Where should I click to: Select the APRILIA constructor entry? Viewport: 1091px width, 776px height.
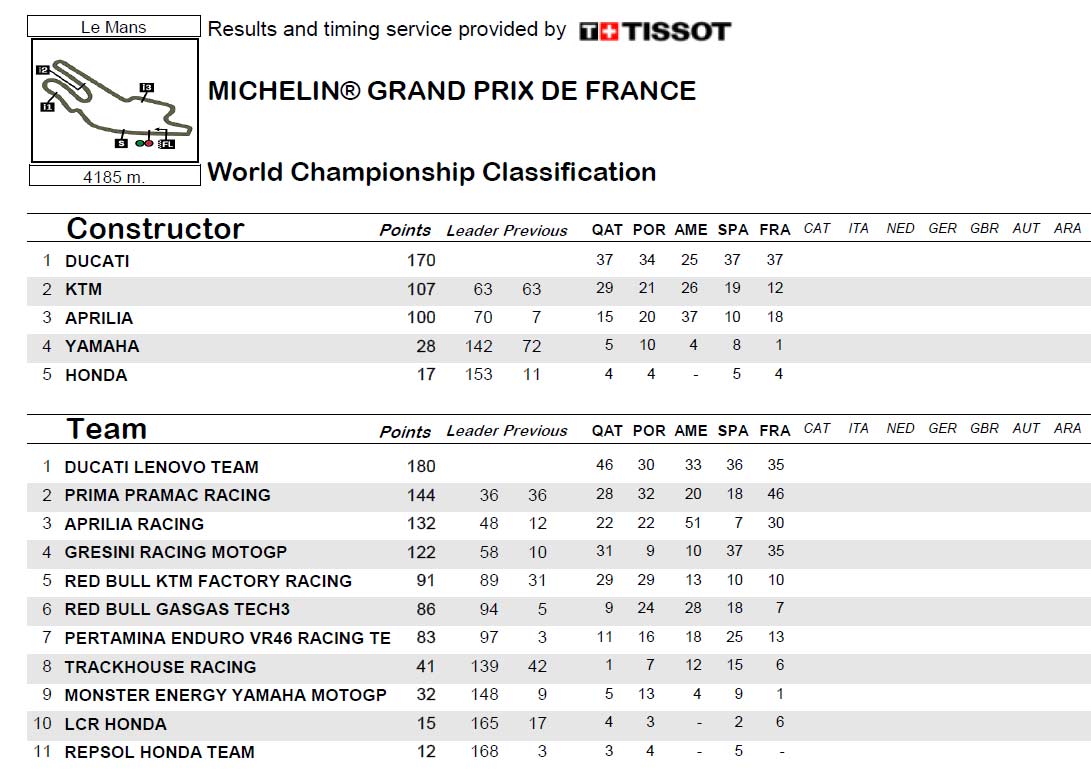[x=559, y=317]
